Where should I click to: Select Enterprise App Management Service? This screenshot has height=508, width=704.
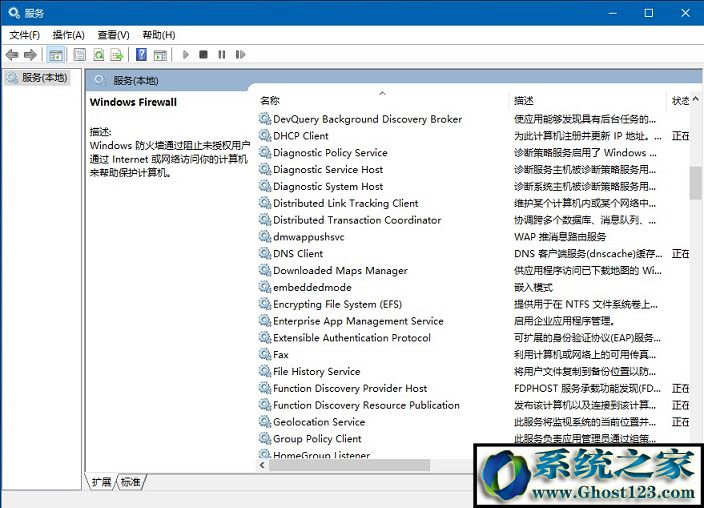point(358,321)
